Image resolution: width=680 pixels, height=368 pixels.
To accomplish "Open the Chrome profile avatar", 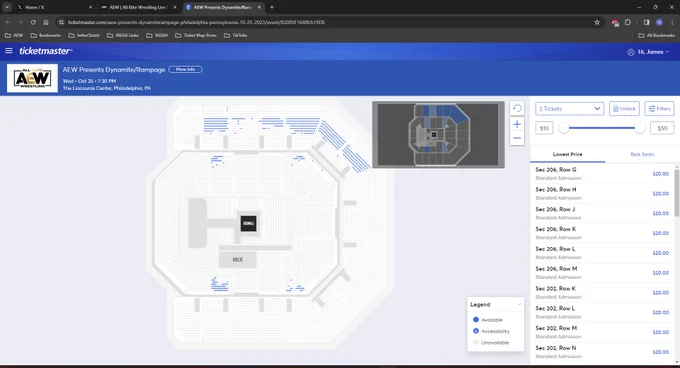I will click(x=659, y=22).
